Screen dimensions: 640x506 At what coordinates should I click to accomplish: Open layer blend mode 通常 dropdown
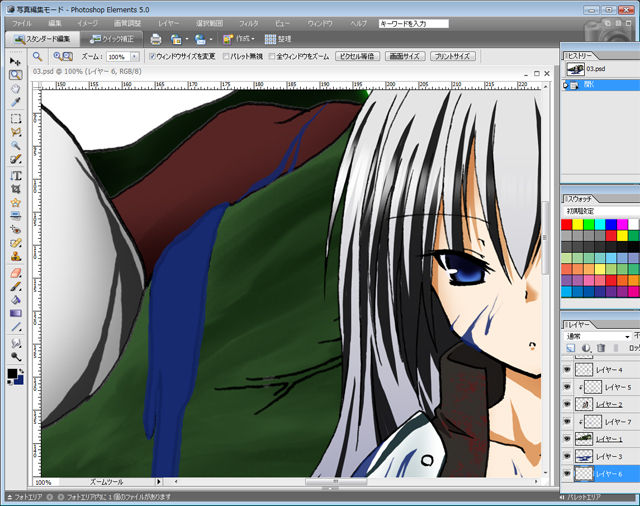click(x=597, y=336)
